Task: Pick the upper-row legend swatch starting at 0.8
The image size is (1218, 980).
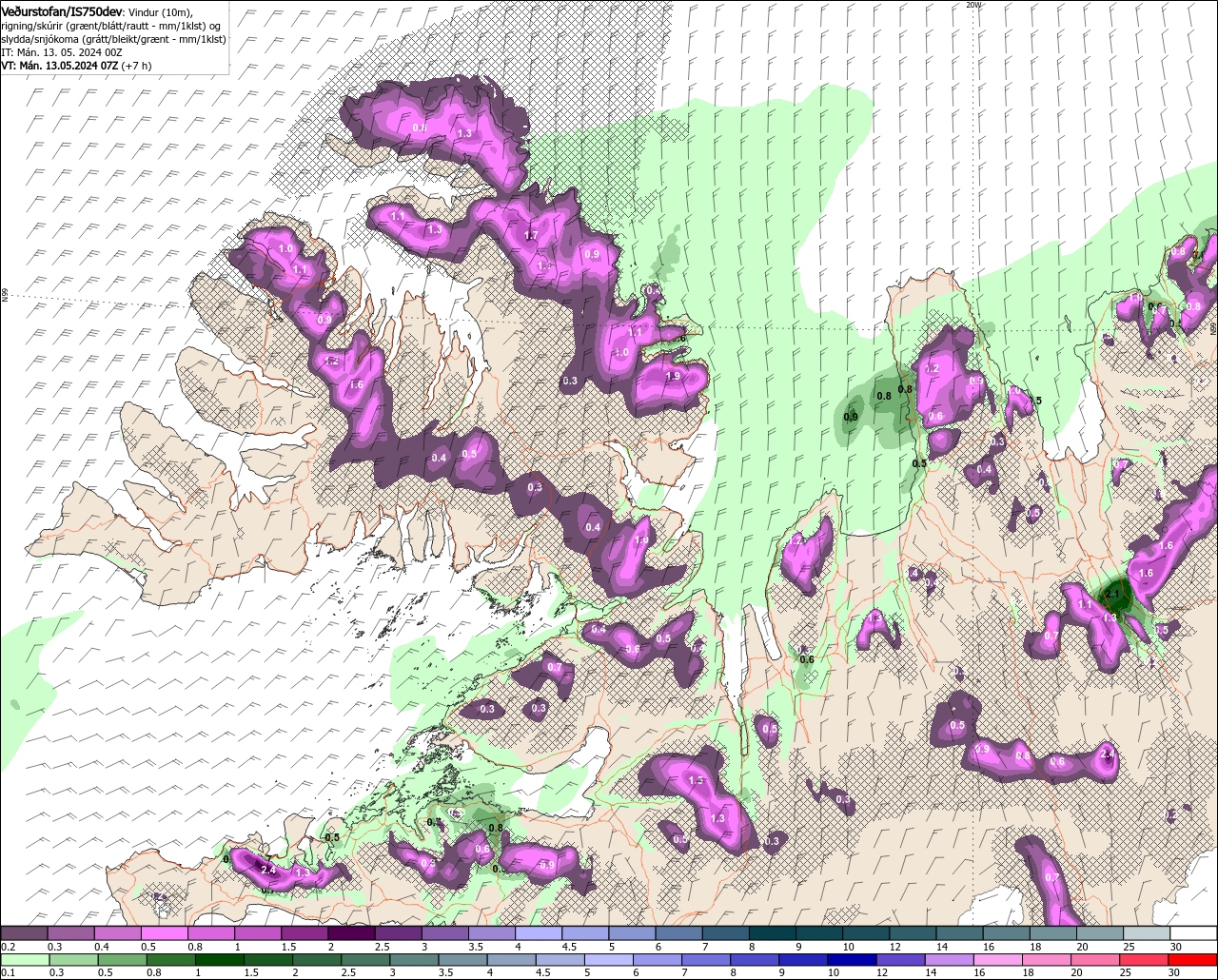Action: (x=210, y=932)
